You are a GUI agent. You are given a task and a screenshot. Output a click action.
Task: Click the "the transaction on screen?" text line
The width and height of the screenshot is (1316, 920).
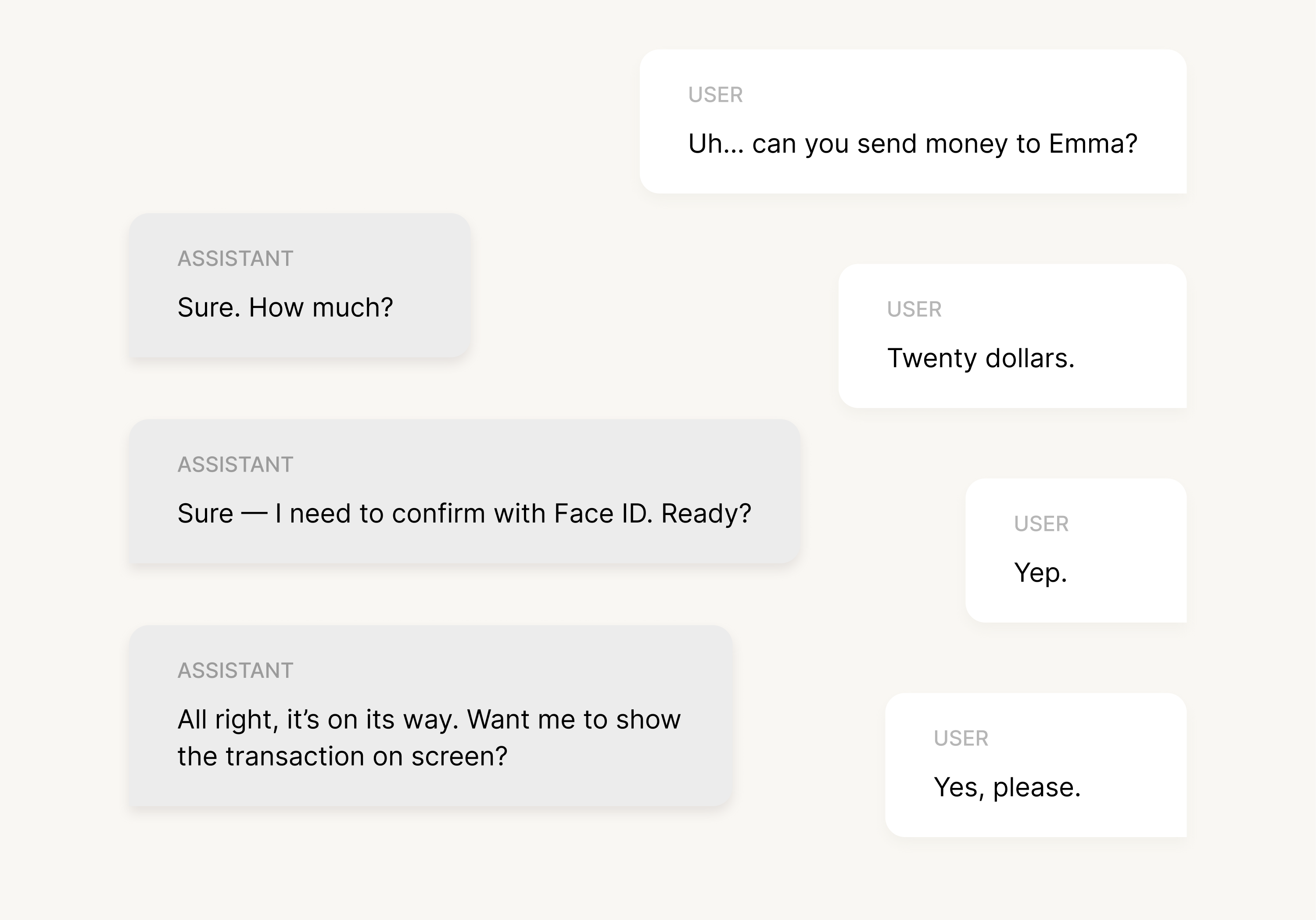click(342, 757)
